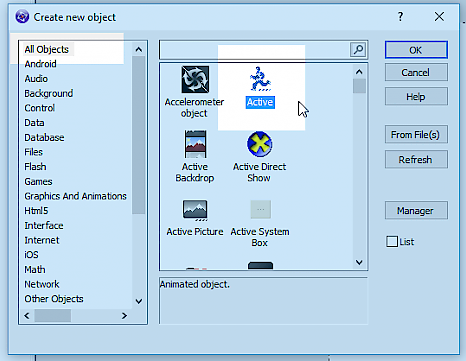Select the iOS category

coord(31,255)
